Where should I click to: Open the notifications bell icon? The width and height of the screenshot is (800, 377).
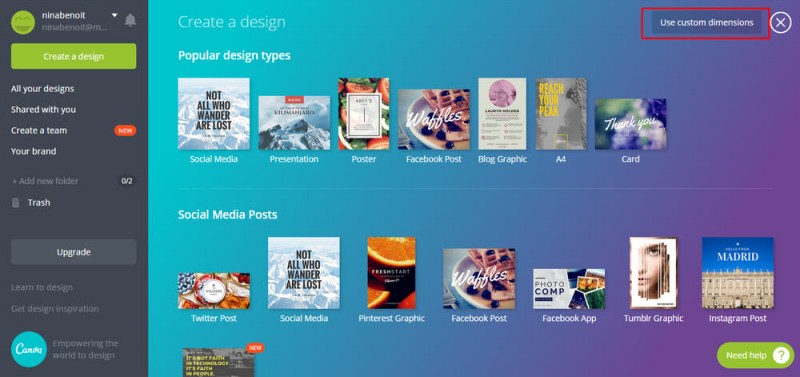tap(131, 20)
